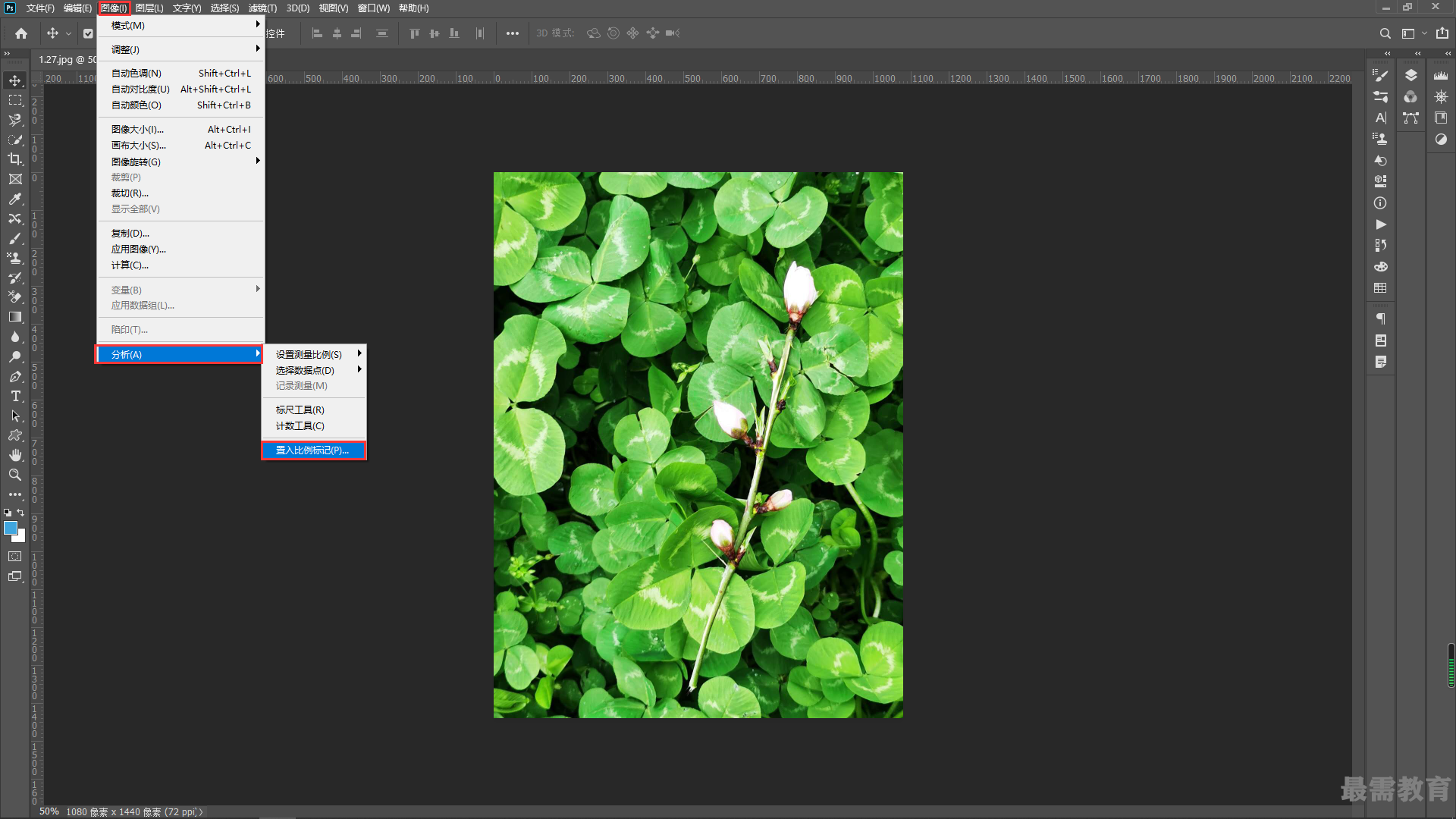Viewport: 1456px width, 819px height.
Task: Select the Dodge tool
Action: (x=15, y=356)
